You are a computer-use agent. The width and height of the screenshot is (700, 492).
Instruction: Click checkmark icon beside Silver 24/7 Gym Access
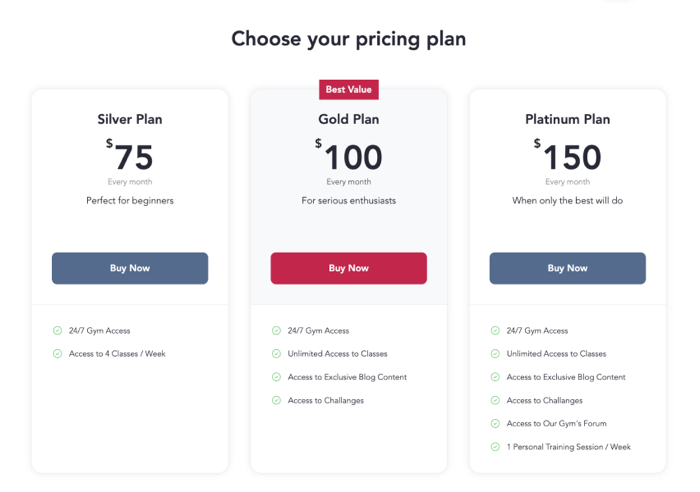58,330
